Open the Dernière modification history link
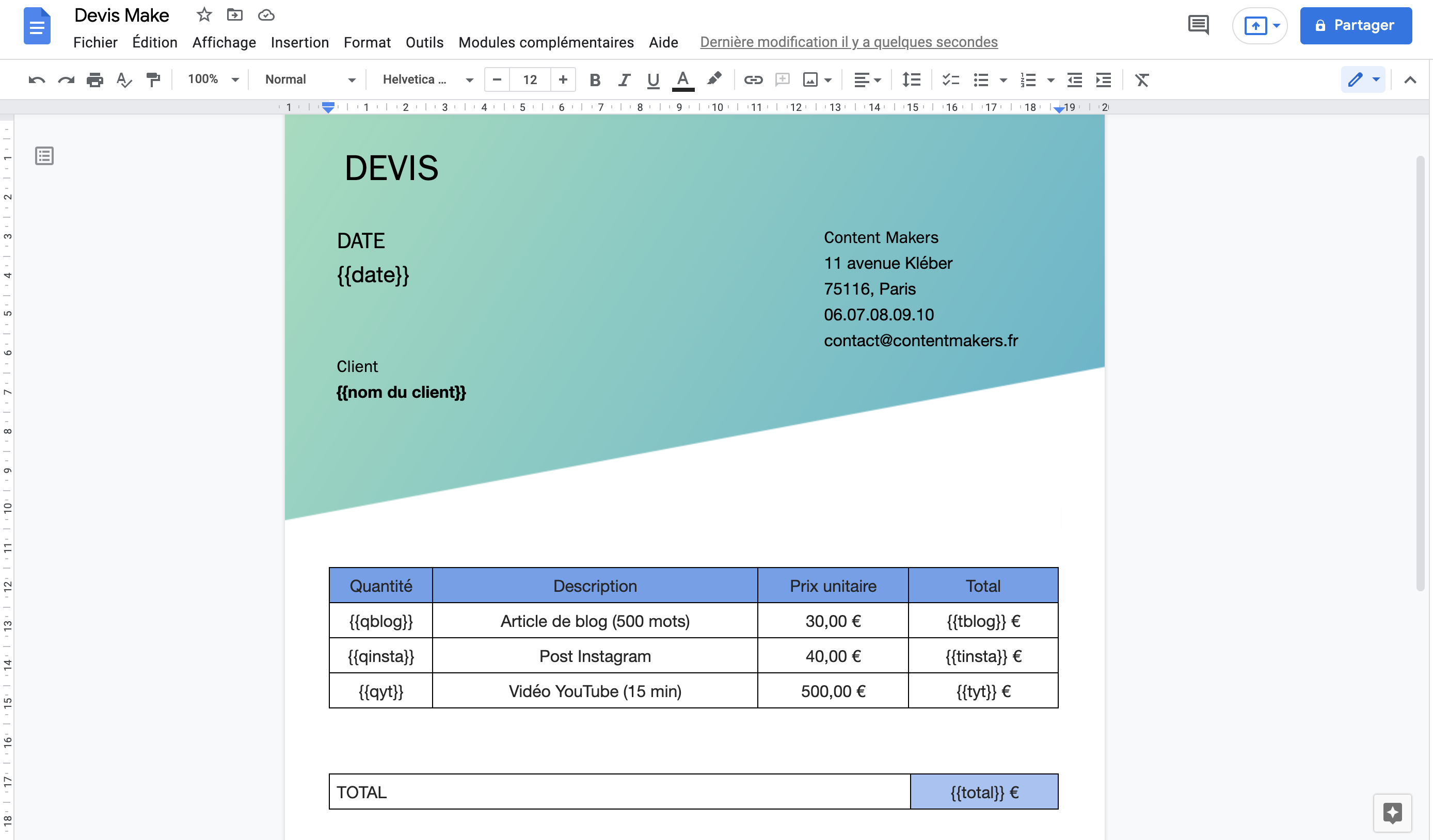Viewport: 1433px width, 840px height. [x=849, y=42]
